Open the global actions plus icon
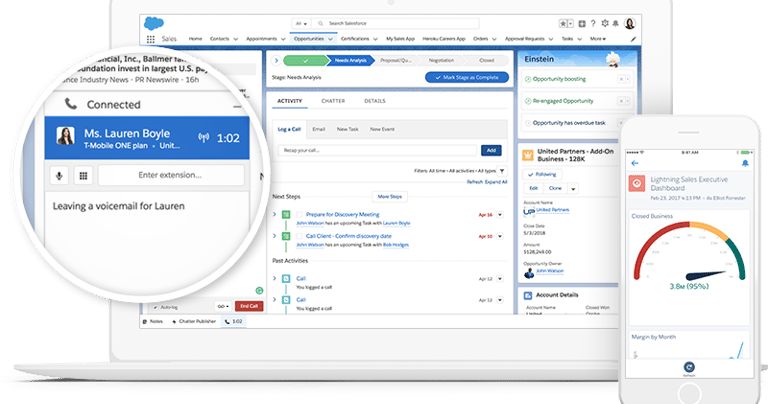The image size is (768, 404). pos(582,24)
